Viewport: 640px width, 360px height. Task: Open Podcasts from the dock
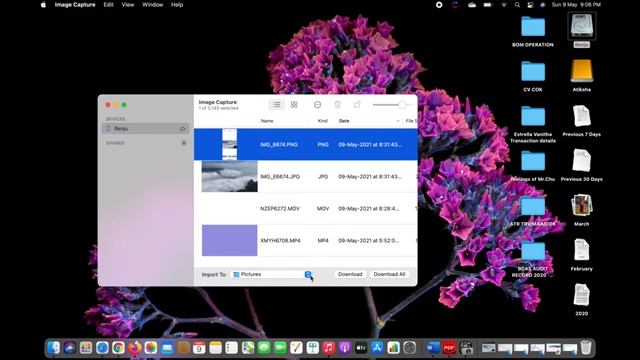(x=345, y=348)
